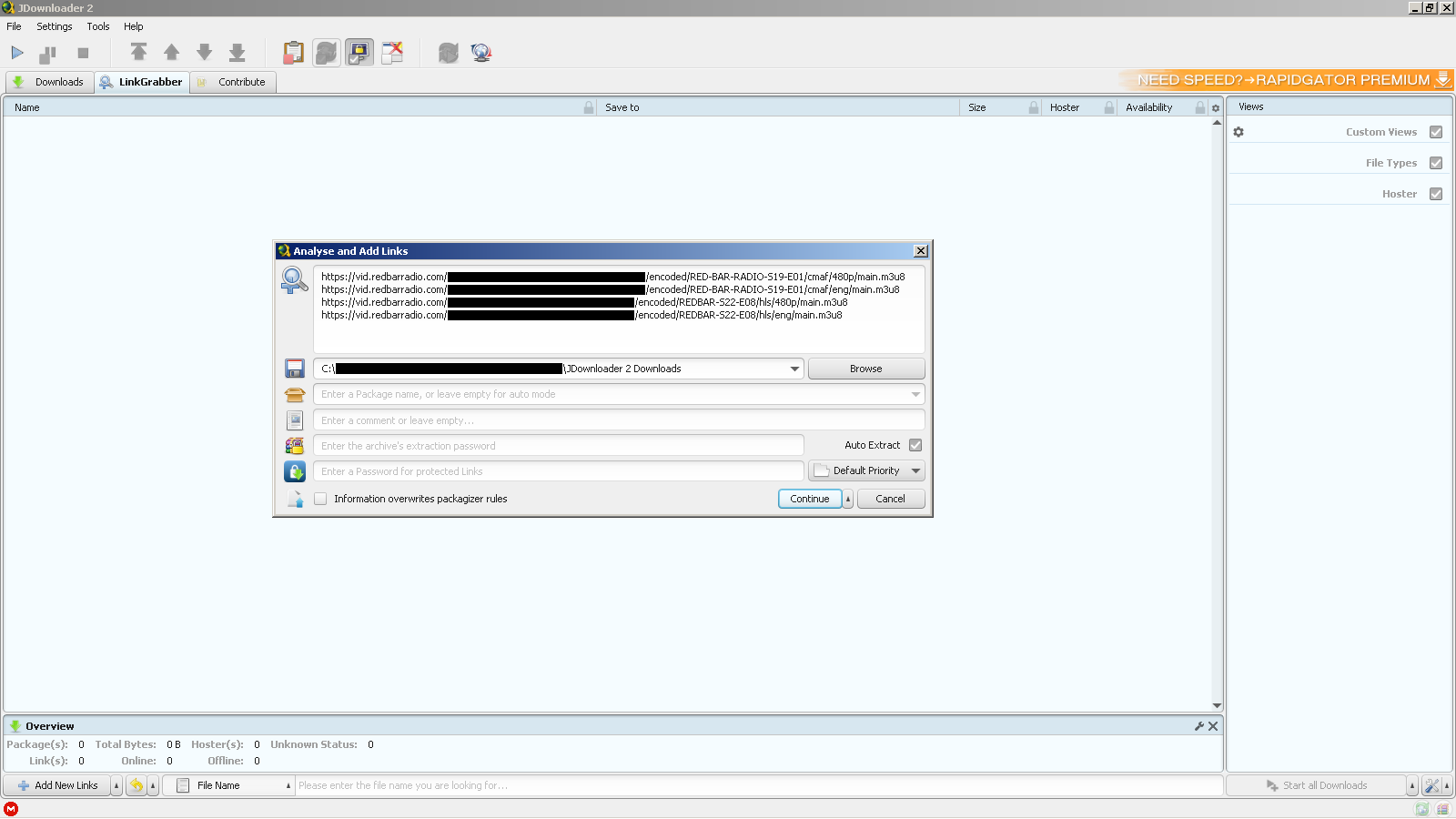Click the magnifier analyse links icon
1456x819 pixels.
coord(294,280)
